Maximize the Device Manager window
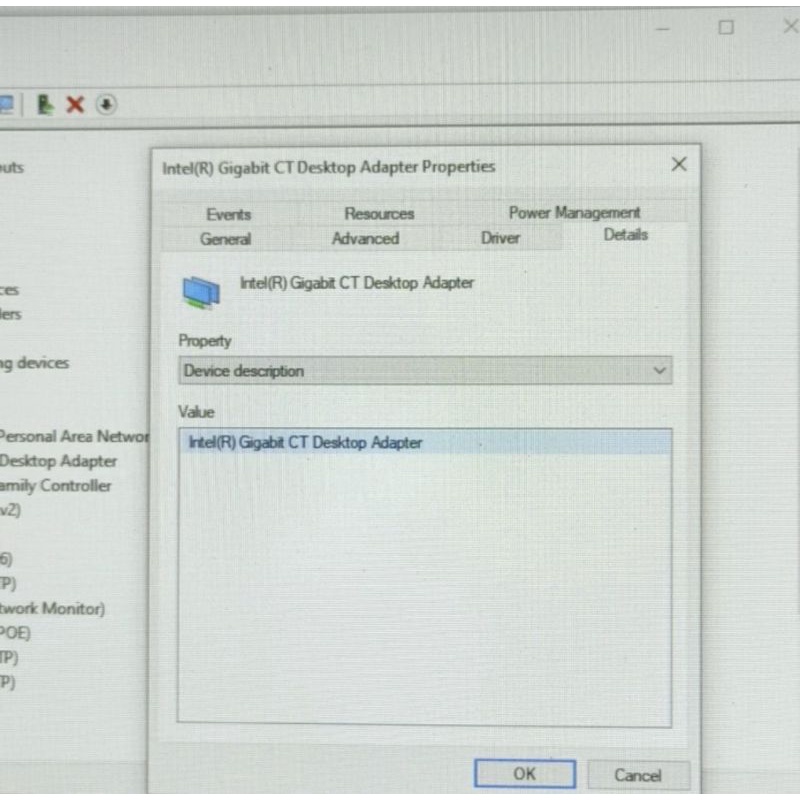 [726, 27]
